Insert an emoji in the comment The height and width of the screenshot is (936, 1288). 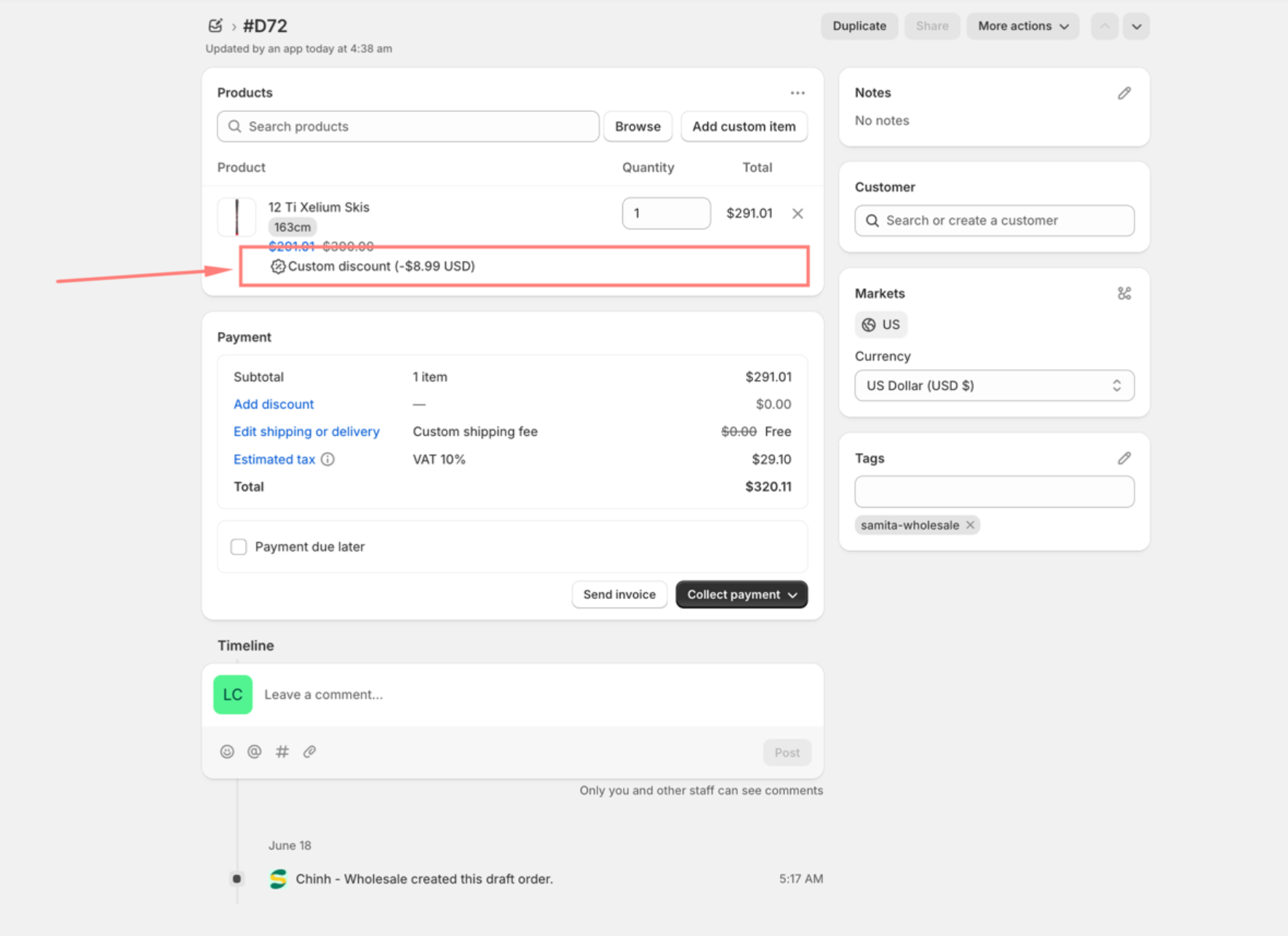point(227,752)
